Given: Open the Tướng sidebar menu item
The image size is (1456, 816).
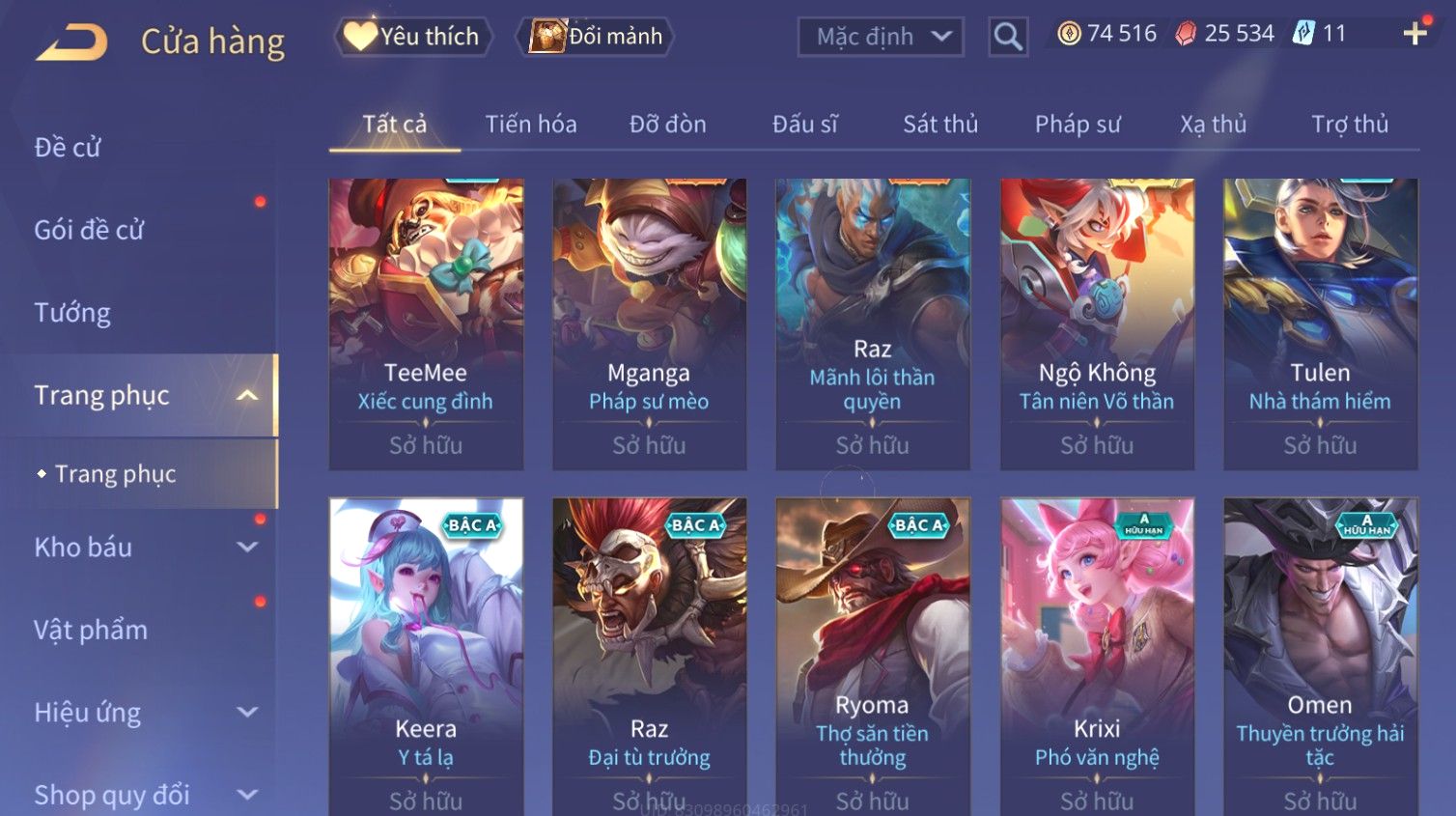Looking at the screenshot, I should 72,313.
